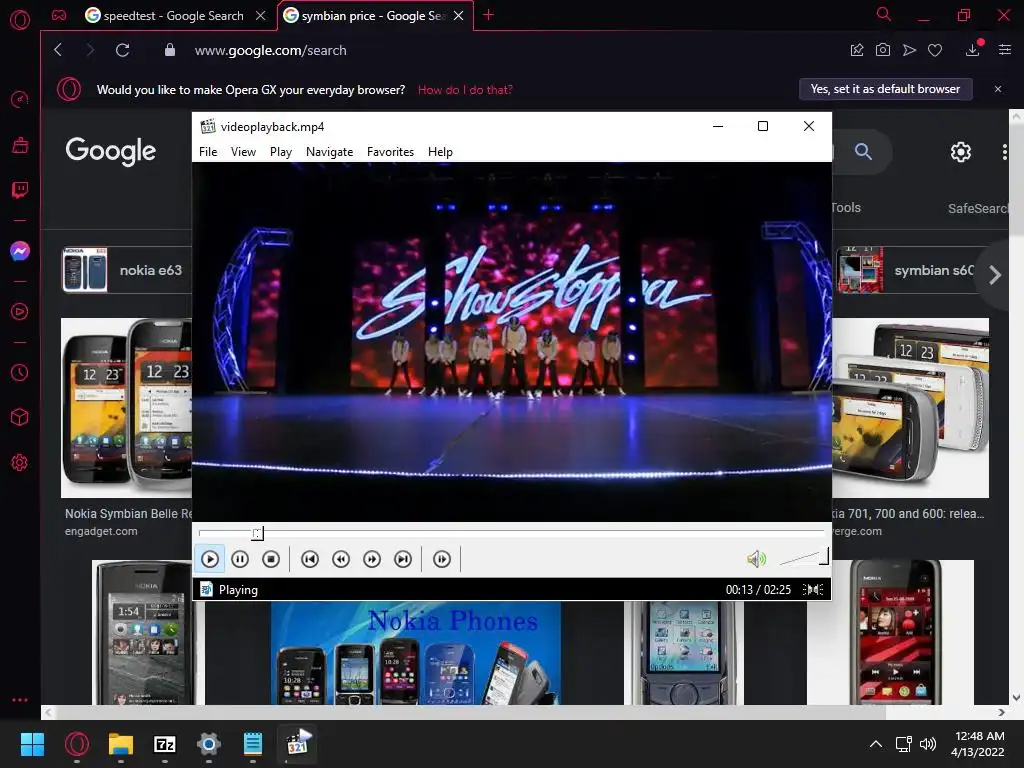
Task: Open the Favorites menu
Action: 391,152
